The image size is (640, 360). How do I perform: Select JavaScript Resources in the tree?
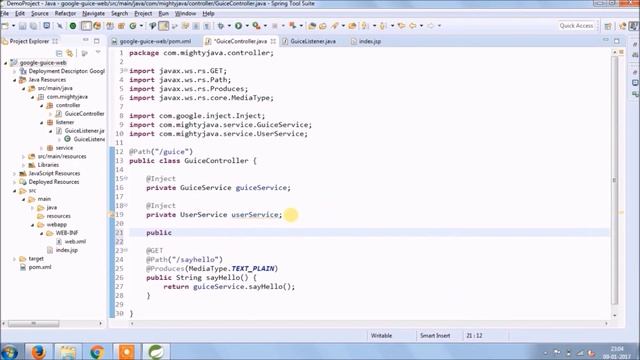point(54,173)
